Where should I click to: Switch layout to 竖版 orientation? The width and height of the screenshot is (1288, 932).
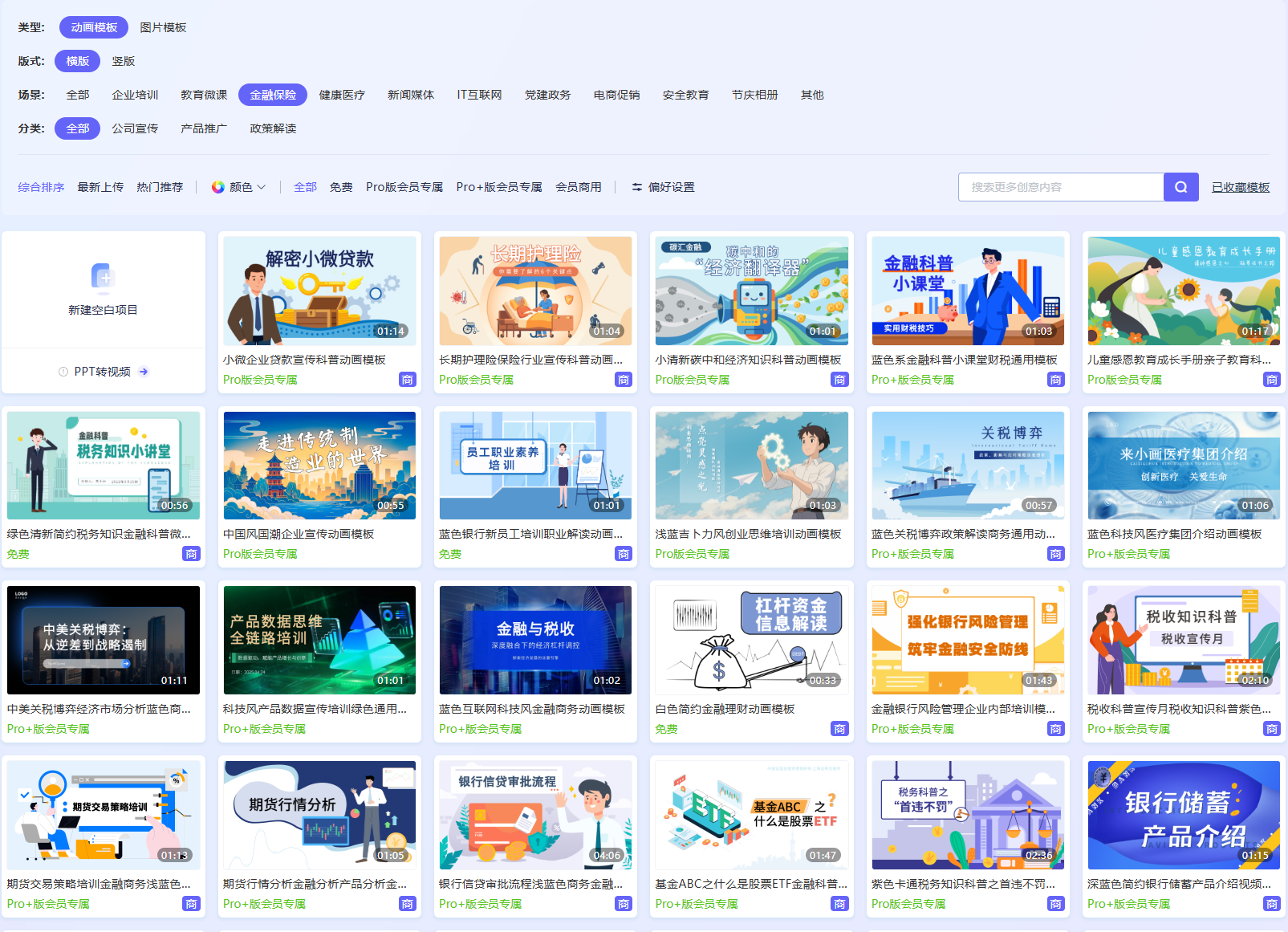[x=123, y=61]
